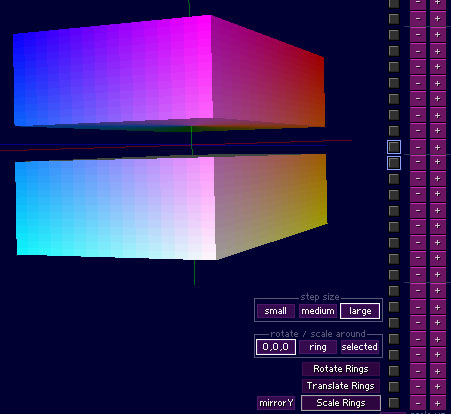Click minus stepper beside lower outlined checkbox
The image size is (451, 414).
click(418, 162)
